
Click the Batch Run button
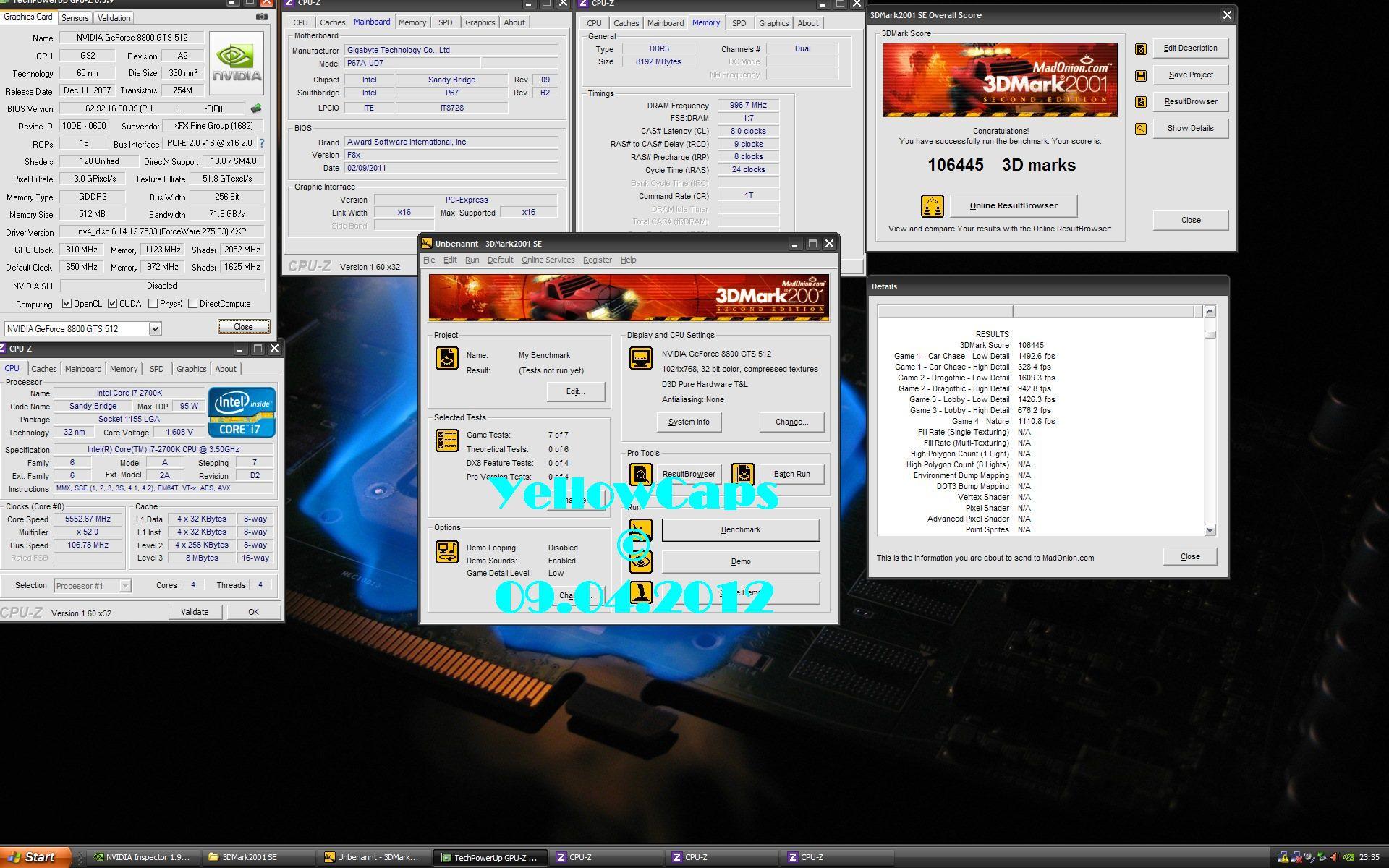coord(791,475)
